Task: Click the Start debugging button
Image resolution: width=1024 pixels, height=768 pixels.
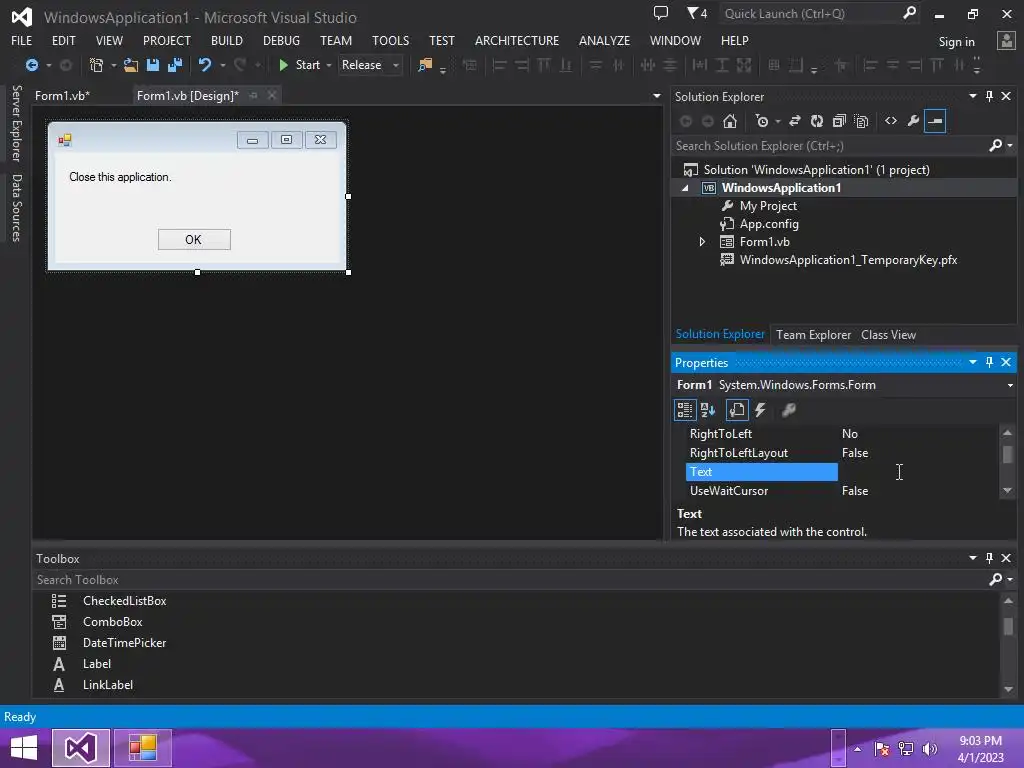Action: coord(299,65)
